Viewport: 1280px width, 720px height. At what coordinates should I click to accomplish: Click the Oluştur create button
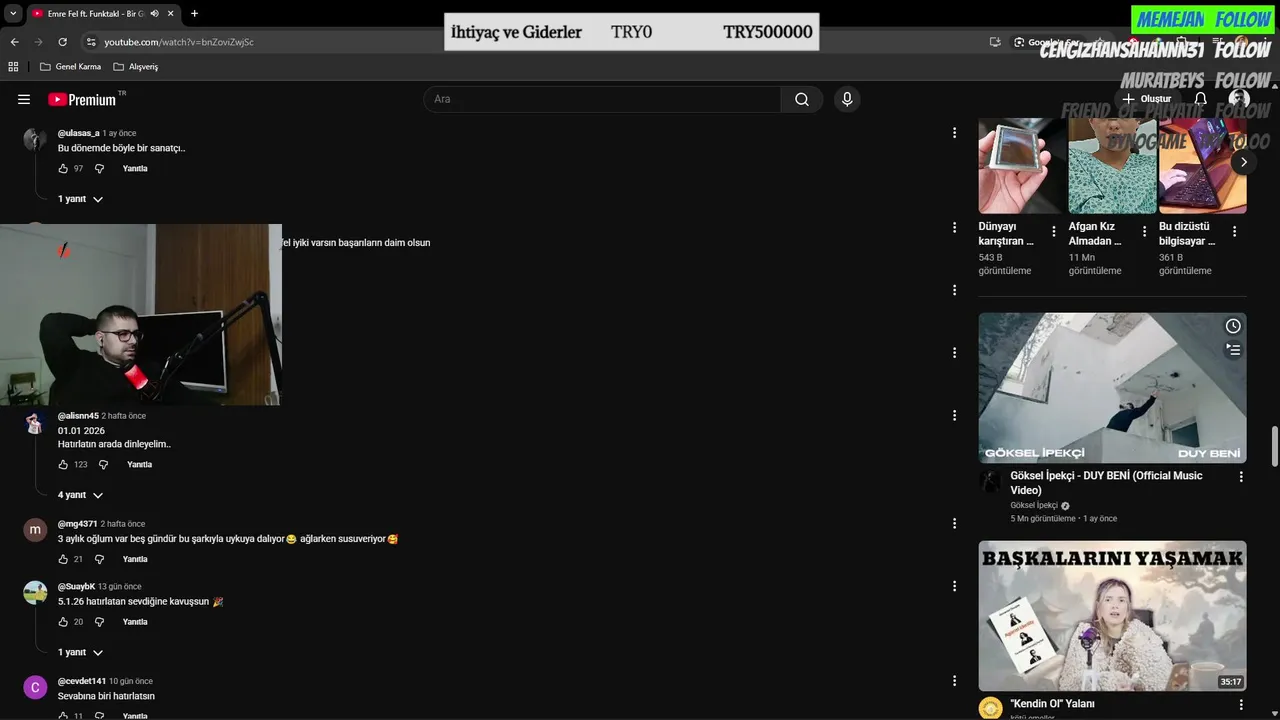pyautogui.click(x=1146, y=99)
